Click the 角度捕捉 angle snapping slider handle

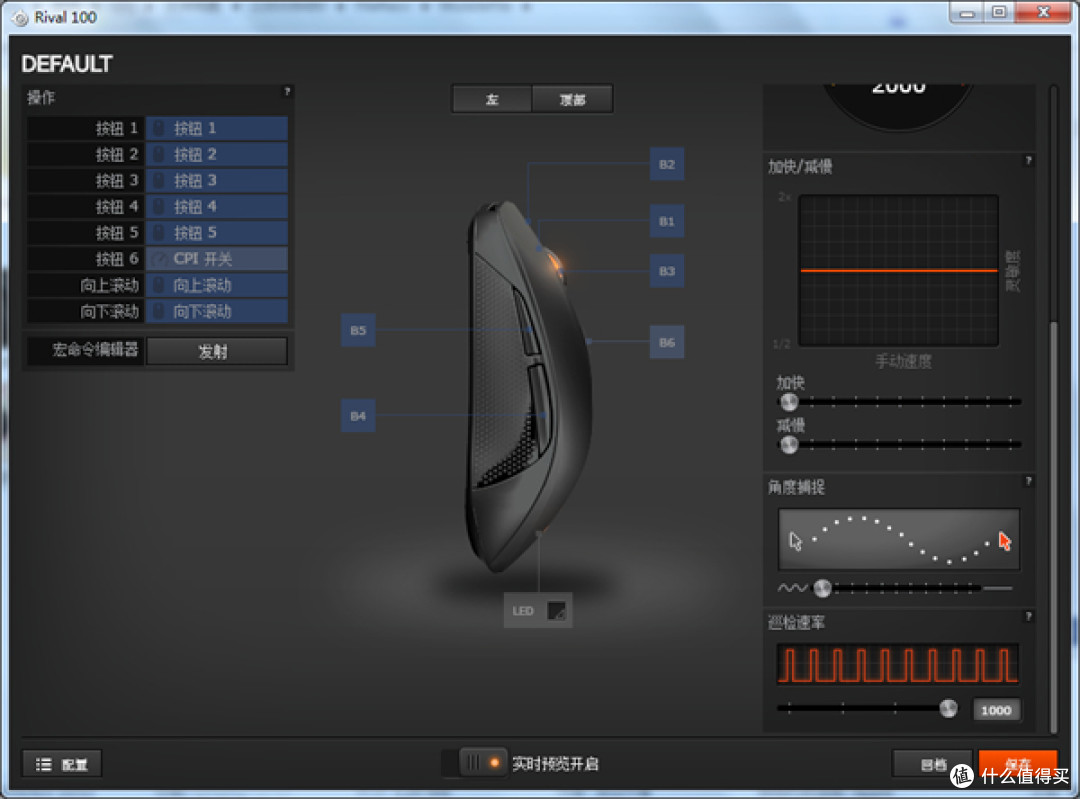pyautogui.click(x=822, y=588)
